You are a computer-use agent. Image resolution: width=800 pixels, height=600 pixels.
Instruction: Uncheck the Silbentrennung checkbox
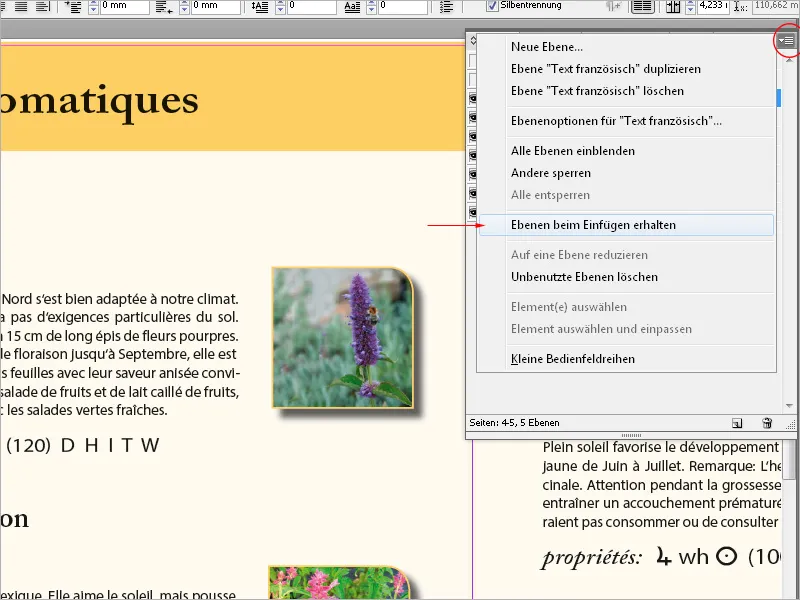tap(492, 4)
